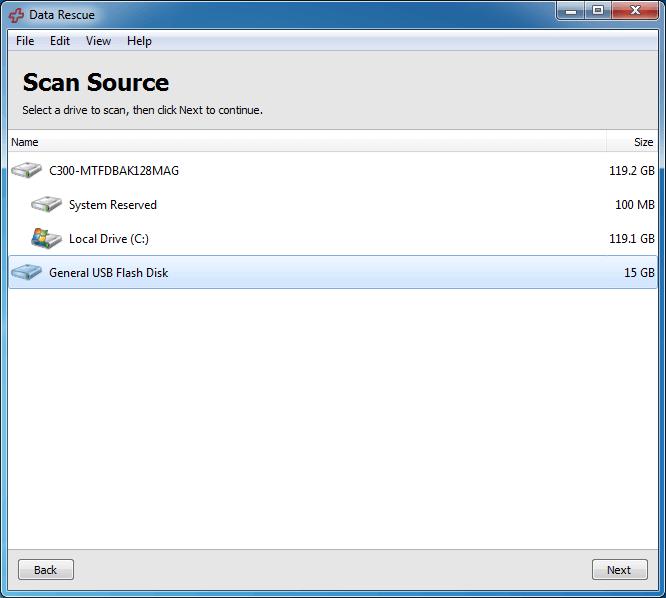This screenshot has width=666, height=598.
Task: Open the View menu
Action: point(99,41)
